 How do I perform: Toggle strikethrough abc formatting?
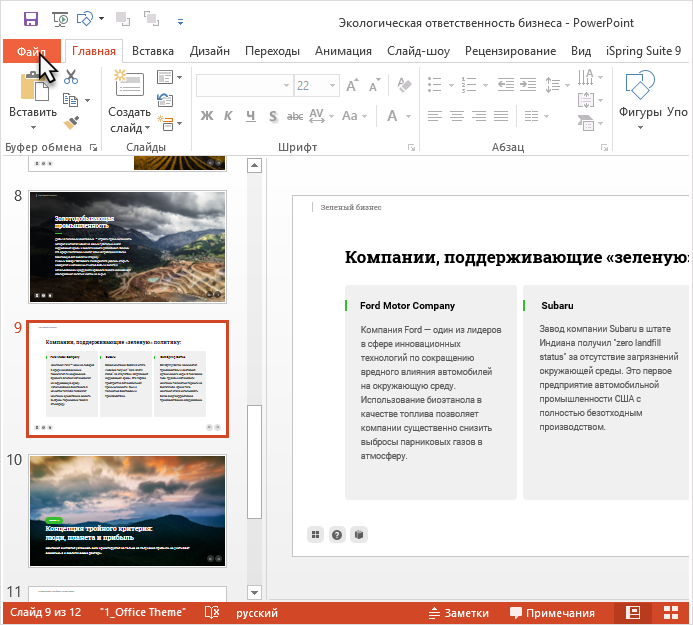(295, 116)
